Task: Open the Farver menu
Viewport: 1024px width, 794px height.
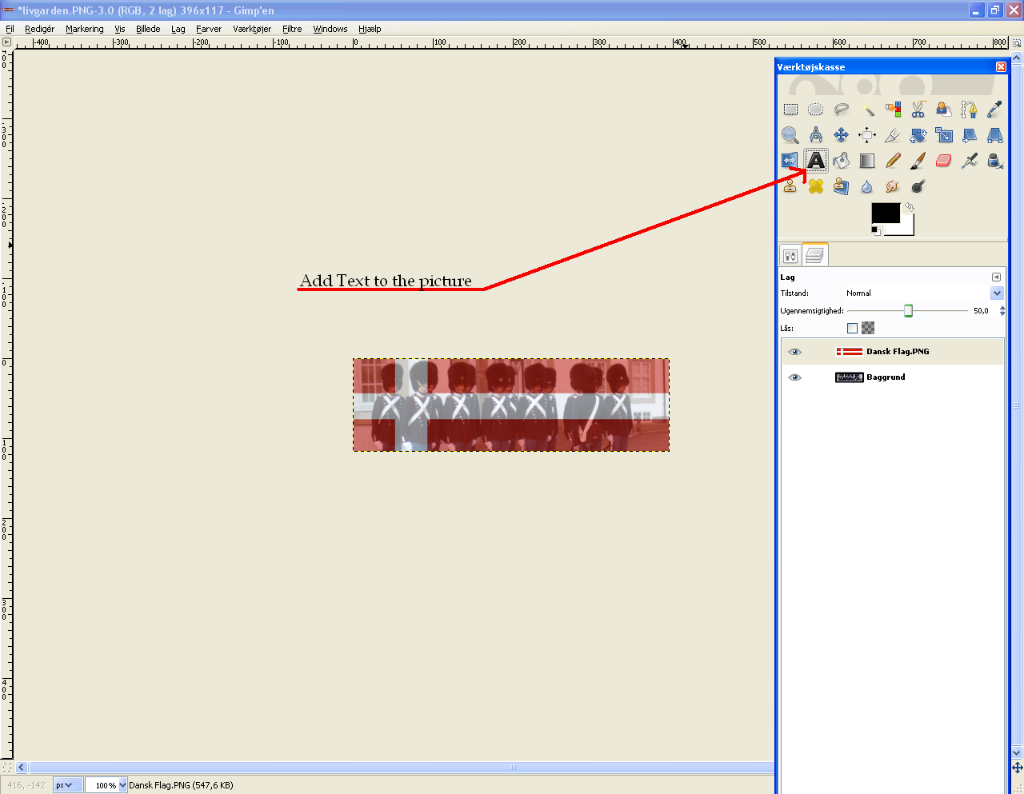Action: (x=208, y=29)
